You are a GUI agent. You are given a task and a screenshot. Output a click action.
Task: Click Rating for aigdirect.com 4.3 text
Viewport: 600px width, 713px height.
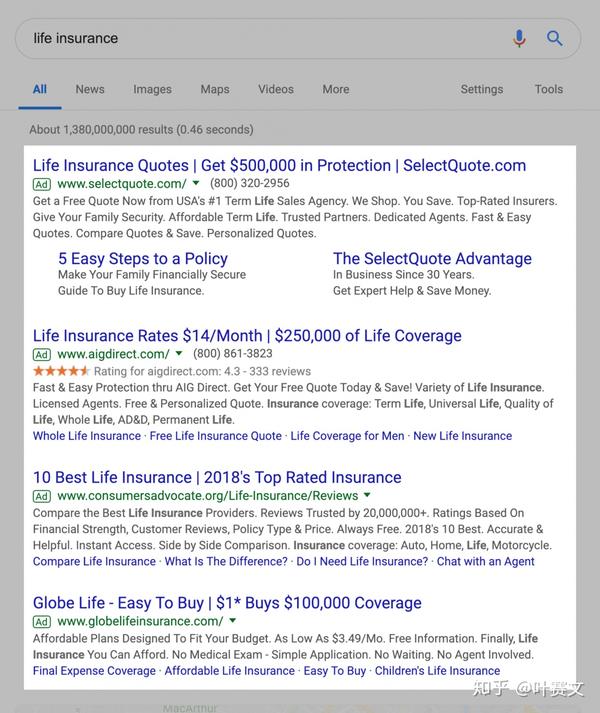202,372
